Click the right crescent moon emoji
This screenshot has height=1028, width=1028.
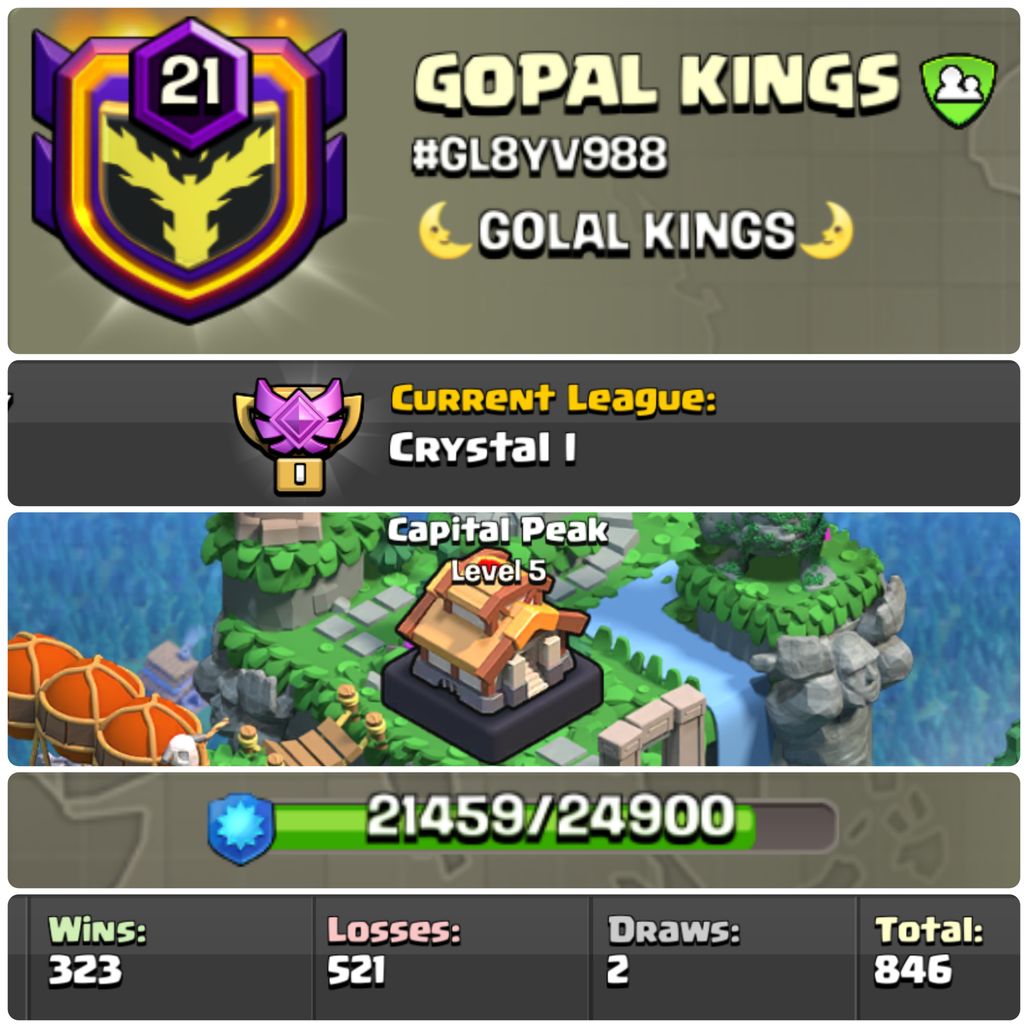pos(829,230)
